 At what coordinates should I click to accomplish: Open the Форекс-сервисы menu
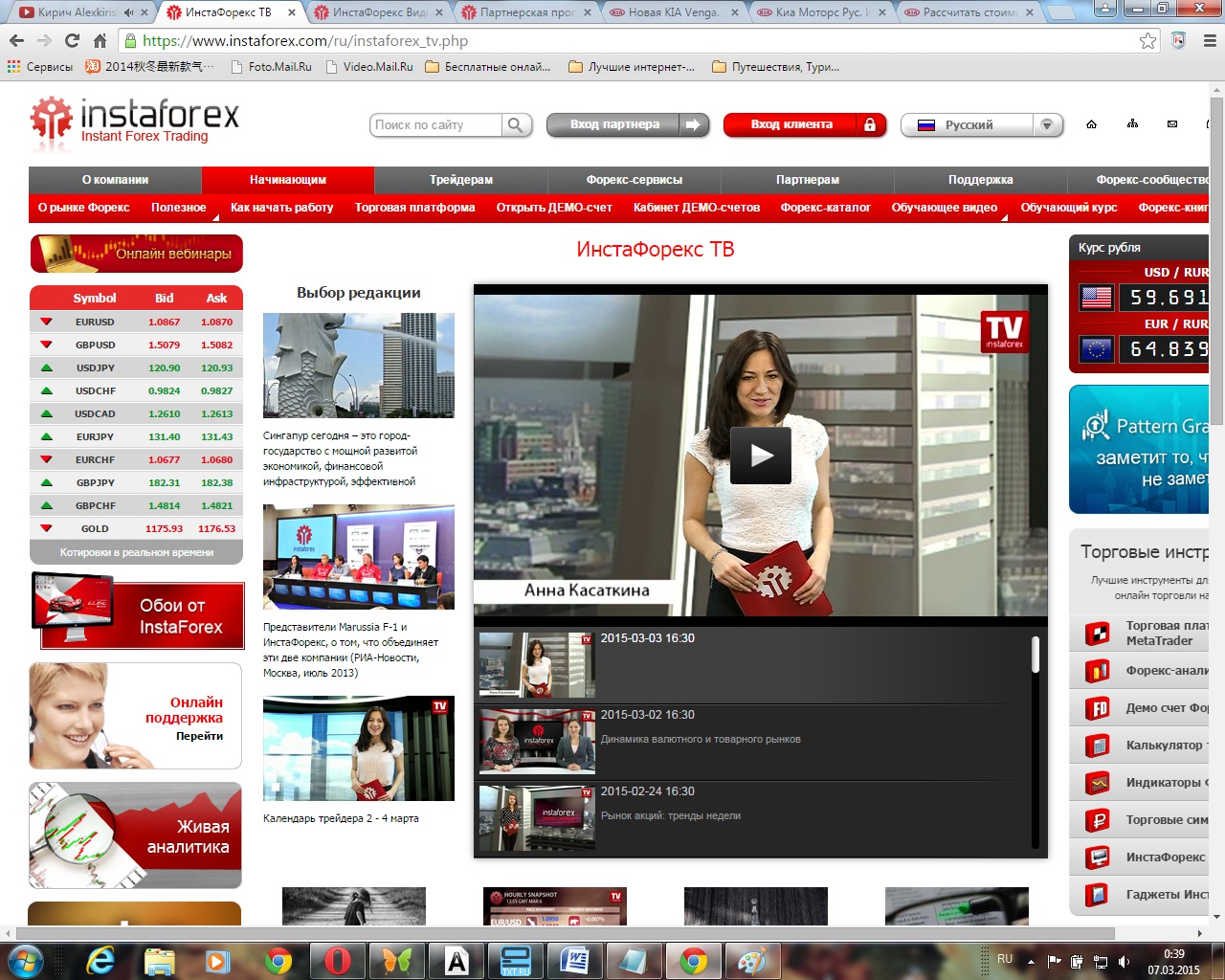click(635, 180)
